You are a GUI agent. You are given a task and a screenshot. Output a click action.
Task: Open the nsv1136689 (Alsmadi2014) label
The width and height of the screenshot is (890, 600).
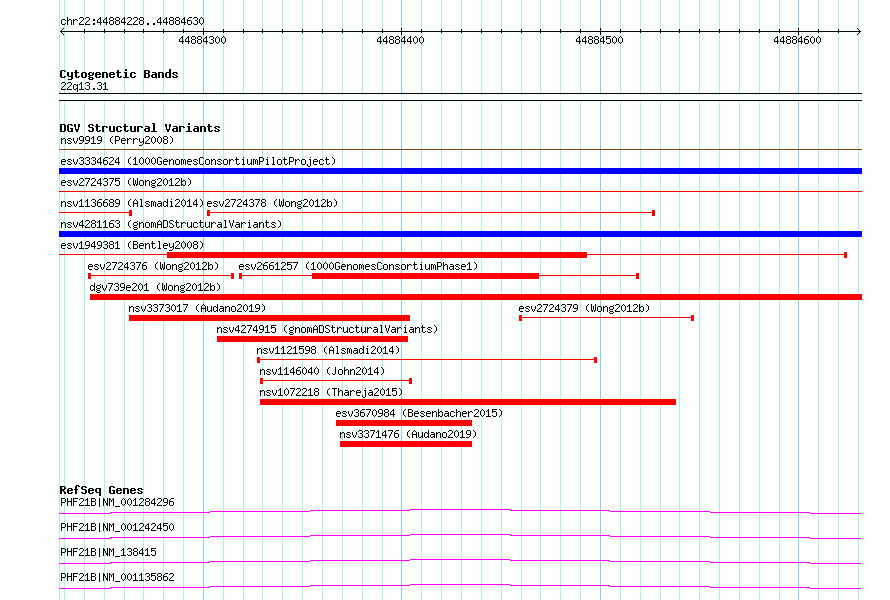tap(132, 203)
